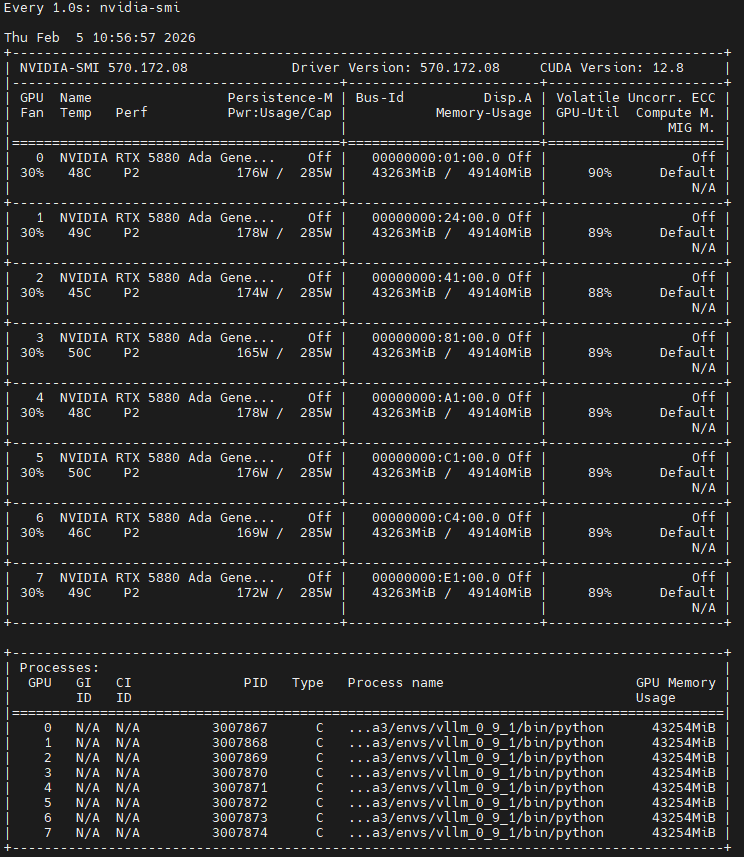This screenshot has width=744, height=857.
Task: Click the 43254MiB usage for PID 3007872
Action: 683,803
